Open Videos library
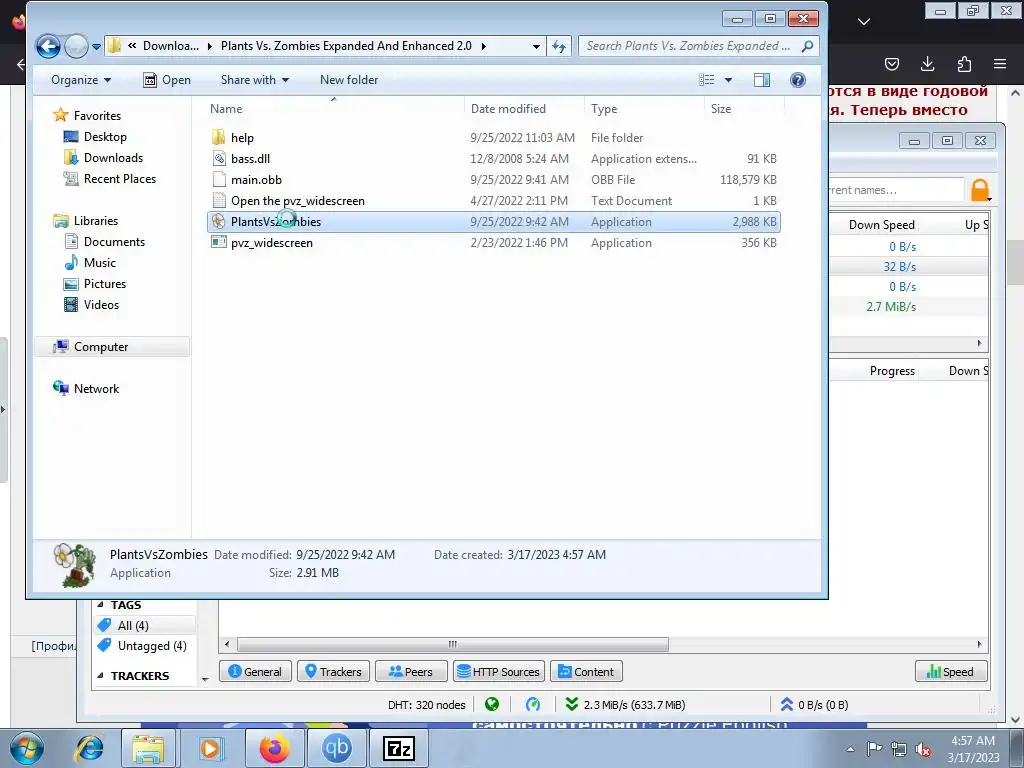The width and height of the screenshot is (1024, 768). pos(101,304)
